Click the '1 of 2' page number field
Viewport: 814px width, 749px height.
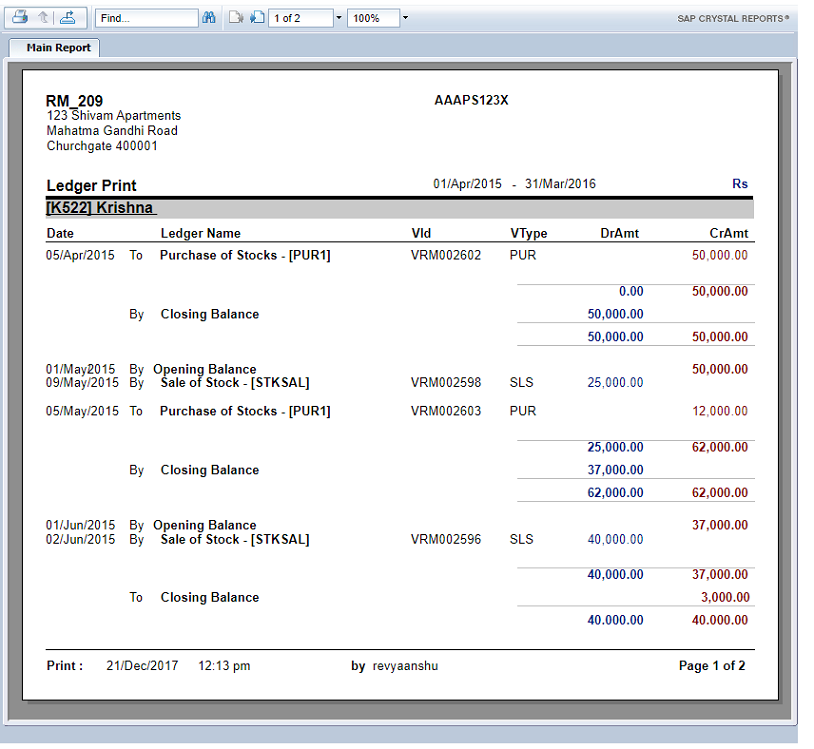[x=301, y=18]
